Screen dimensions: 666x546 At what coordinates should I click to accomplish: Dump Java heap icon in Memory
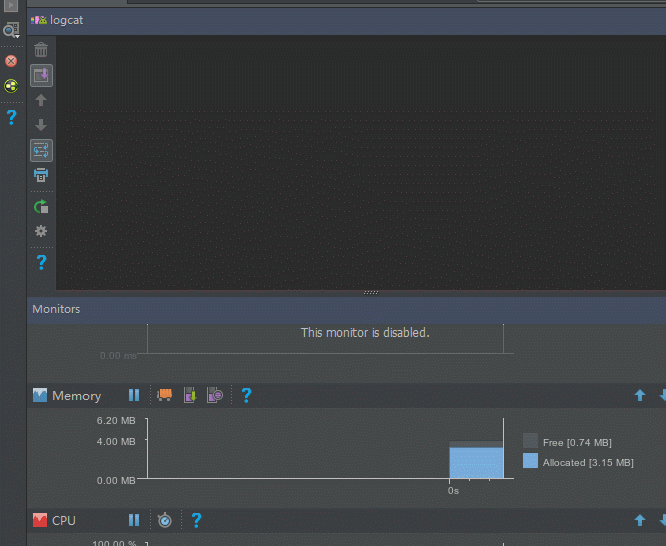coord(190,395)
